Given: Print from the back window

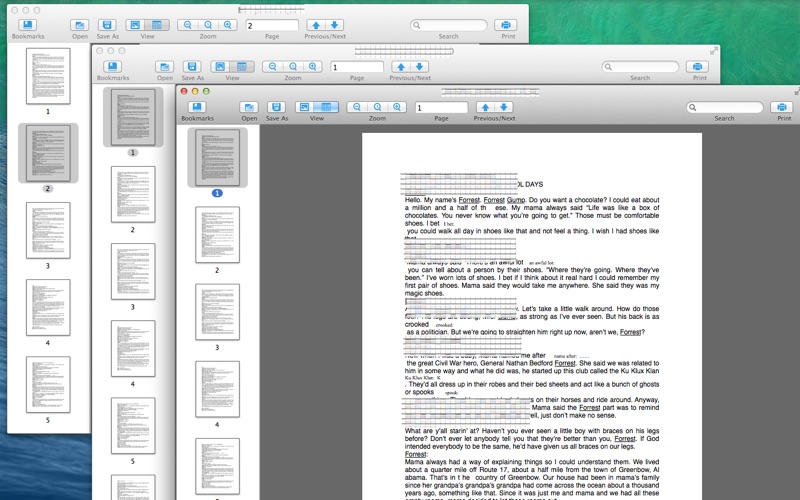Looking at the screenshot, I should [x=506, y=25].
